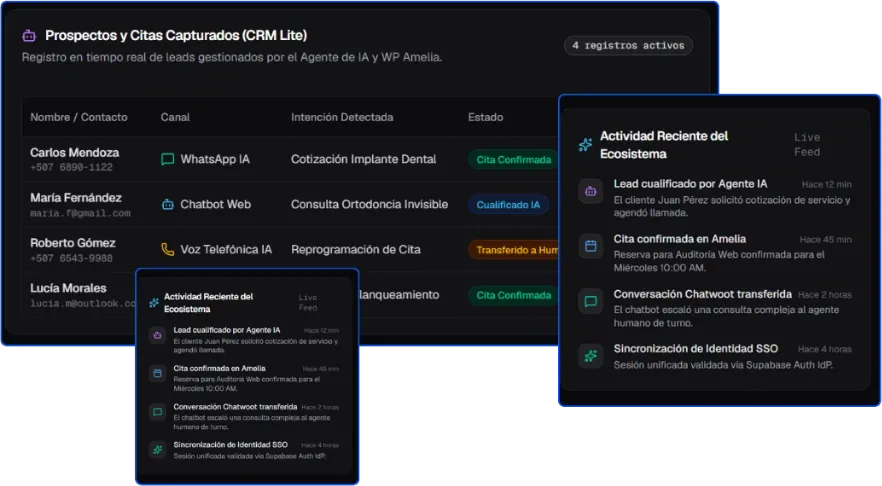Click the Nombre / Contacto column header
The image size is (882, 486).
(x=79, y=117)
